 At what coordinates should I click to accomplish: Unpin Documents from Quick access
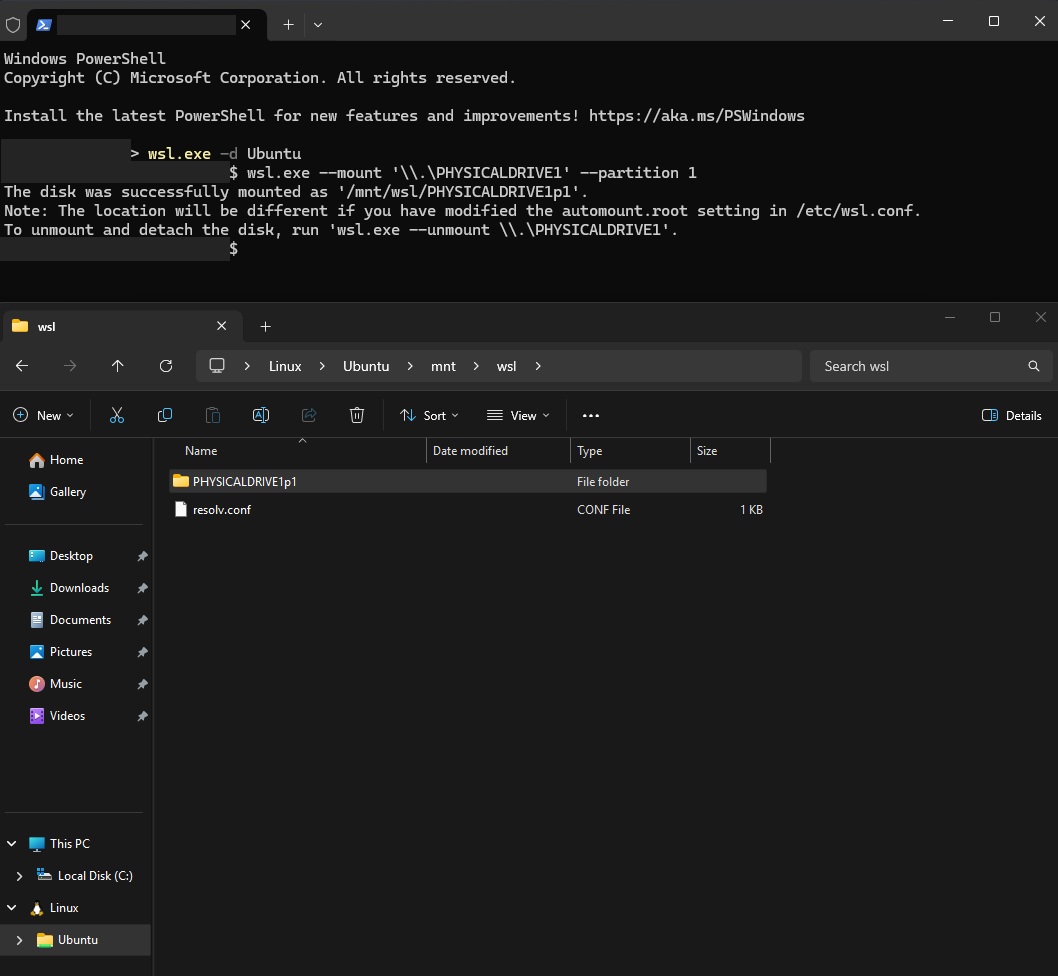142,620
